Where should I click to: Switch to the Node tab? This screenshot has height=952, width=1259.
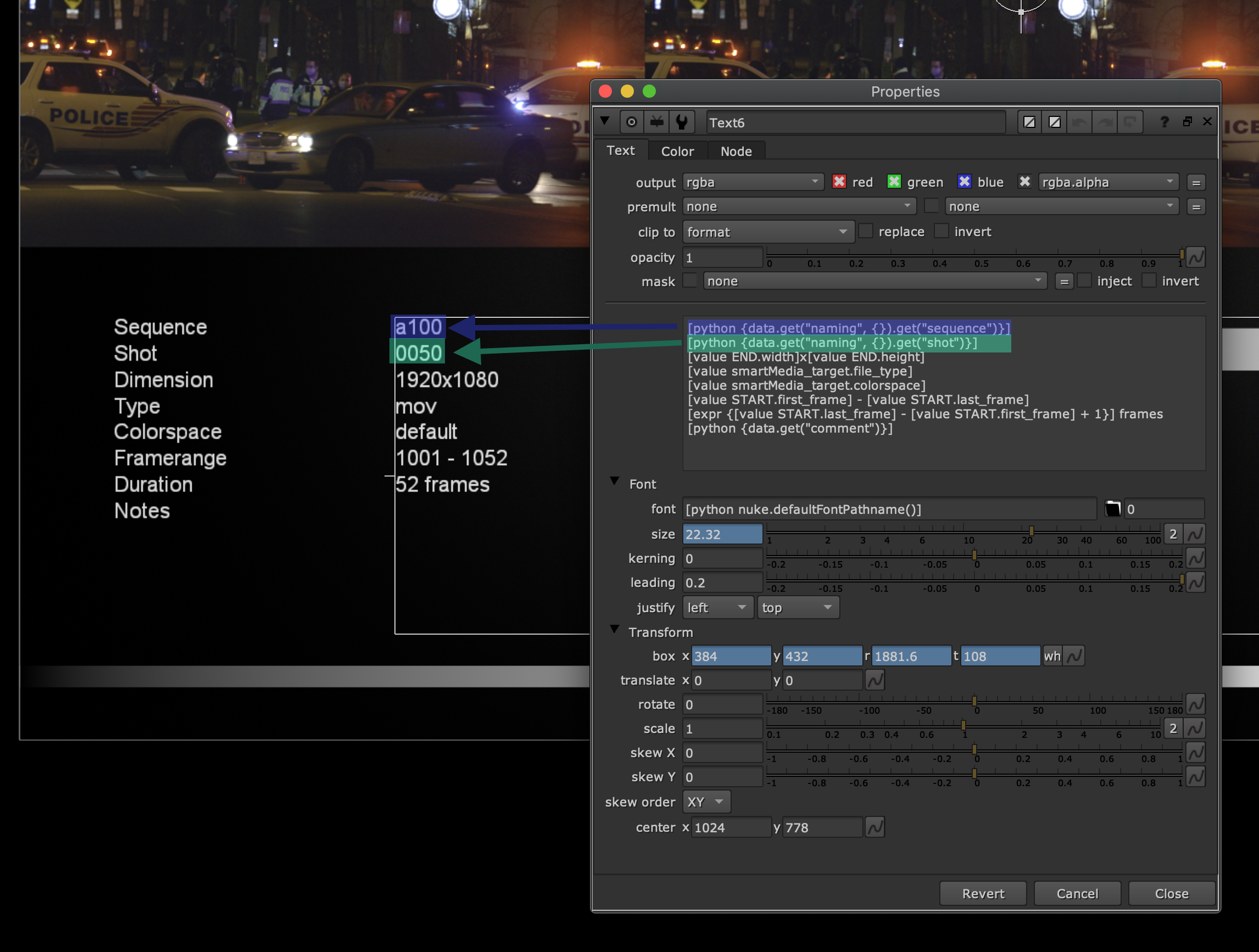tap(736, 151)
